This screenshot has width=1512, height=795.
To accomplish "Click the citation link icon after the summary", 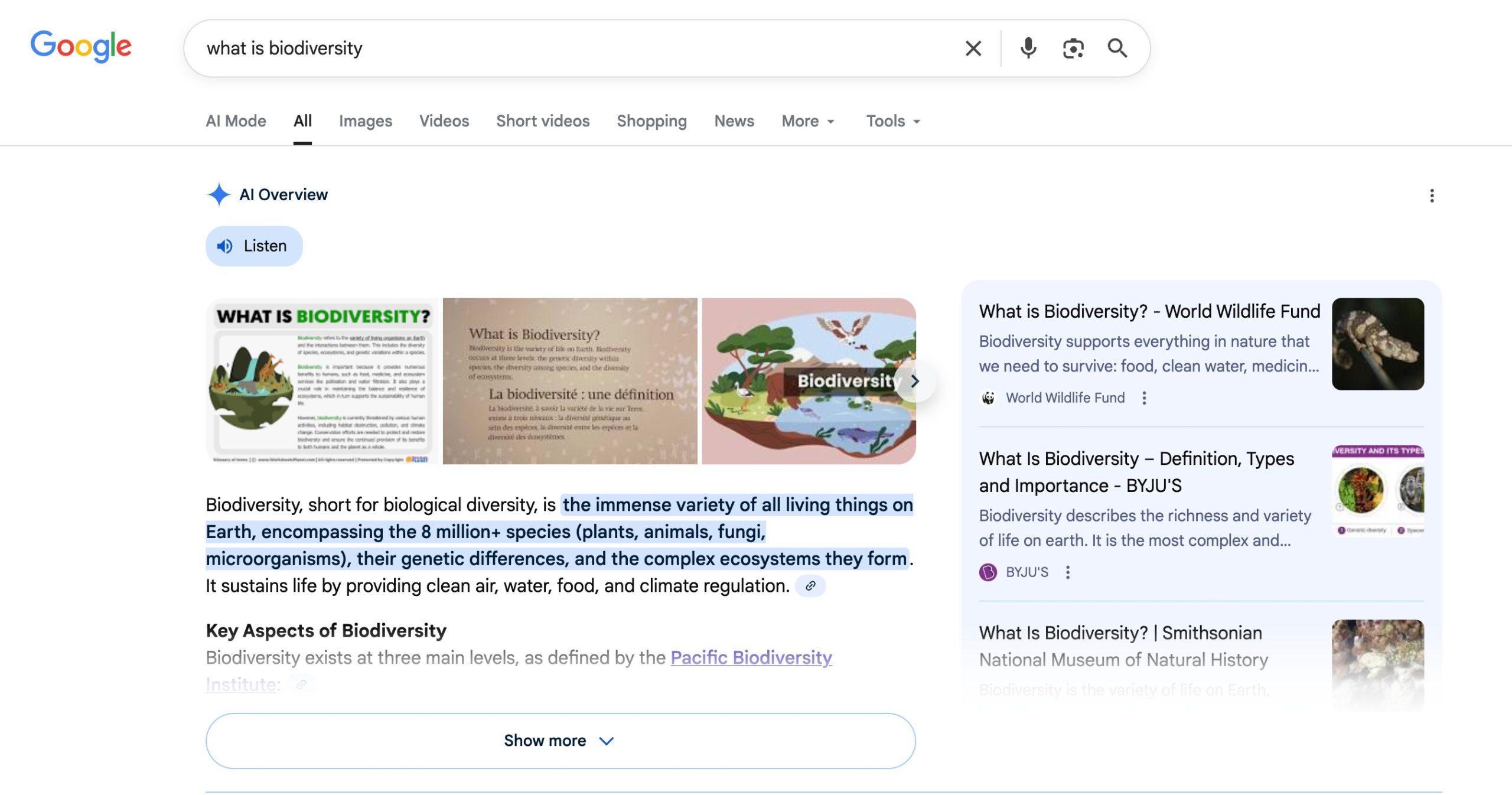I will (x=809, y=586).
